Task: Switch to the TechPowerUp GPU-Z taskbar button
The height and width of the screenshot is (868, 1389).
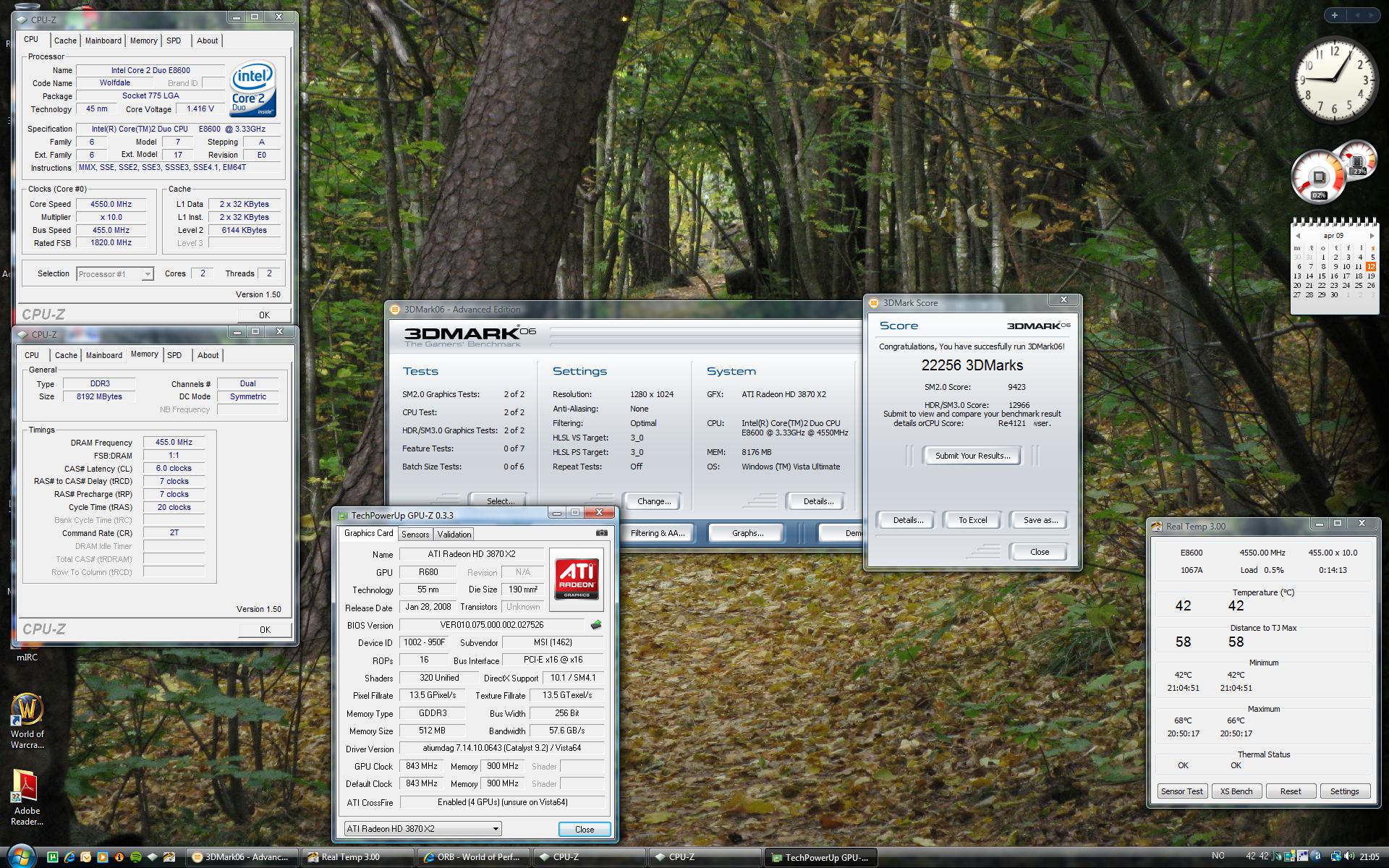Action: coord(821,858)
